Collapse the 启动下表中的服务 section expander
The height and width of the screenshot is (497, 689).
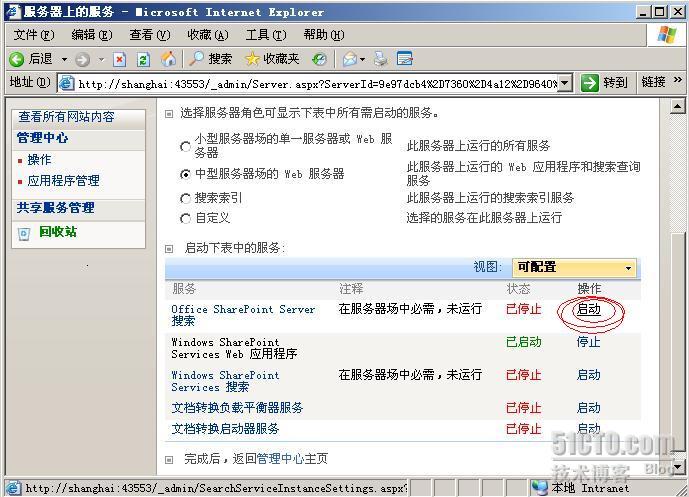(x=169, y=249)
